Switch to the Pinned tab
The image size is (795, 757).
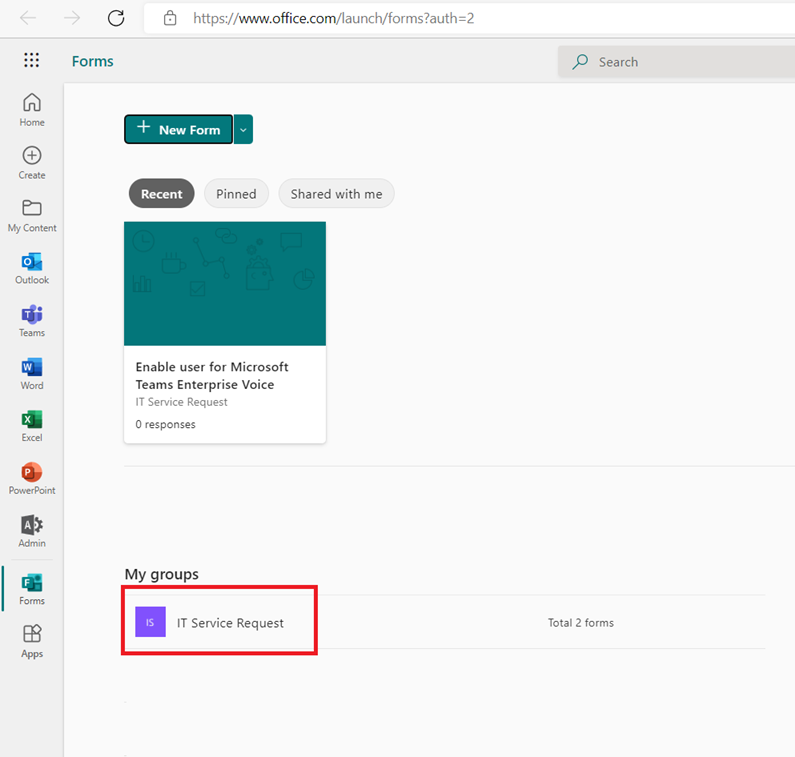(x=236, y=194)
